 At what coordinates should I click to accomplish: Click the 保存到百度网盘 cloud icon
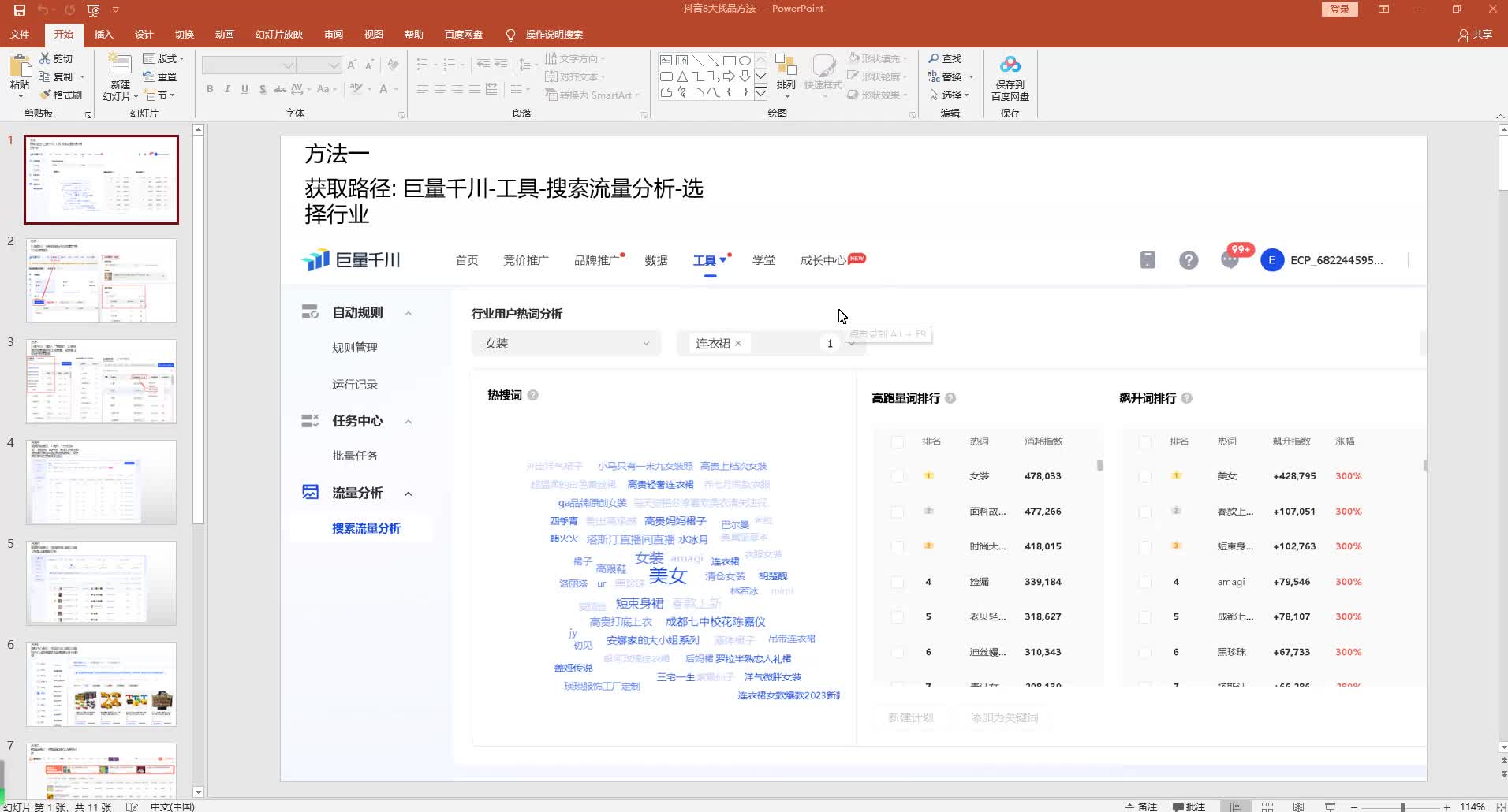tap(1010, 65)
